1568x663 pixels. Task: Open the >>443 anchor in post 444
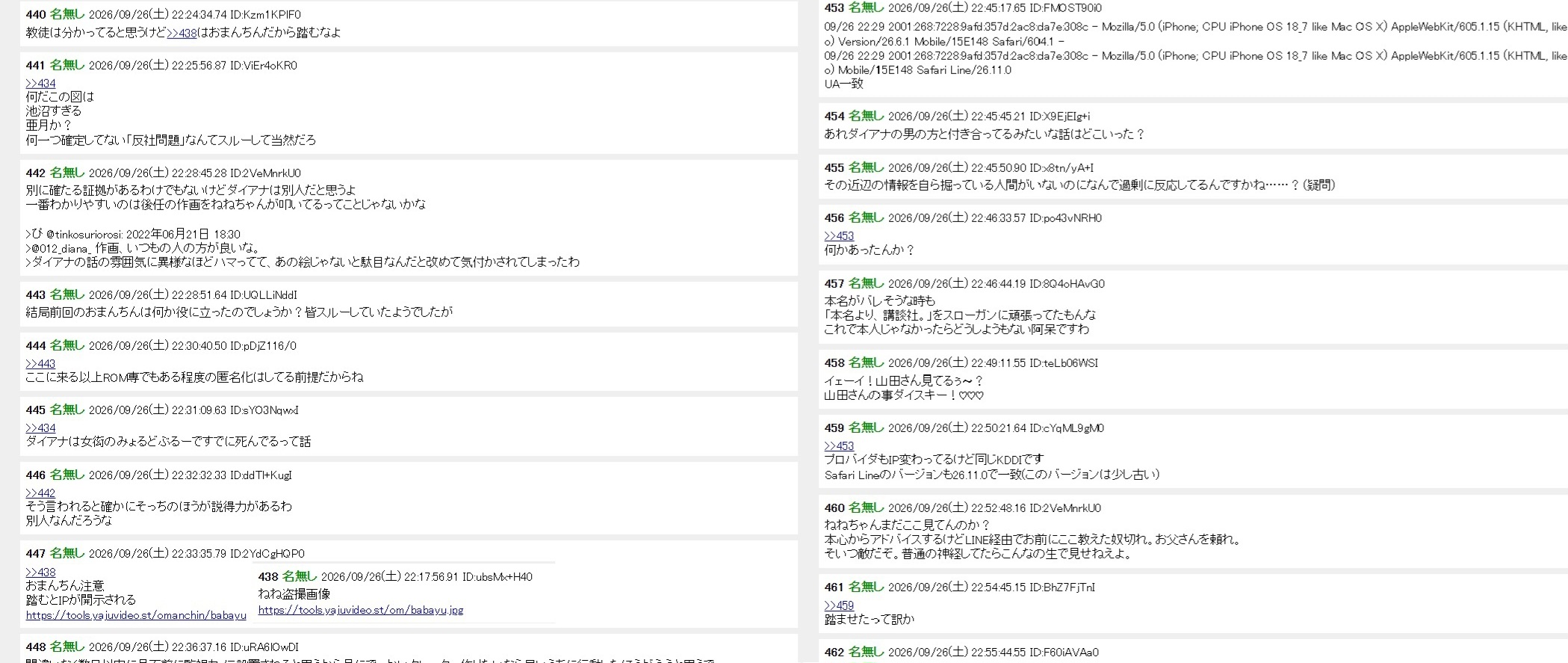coord(40,363)
